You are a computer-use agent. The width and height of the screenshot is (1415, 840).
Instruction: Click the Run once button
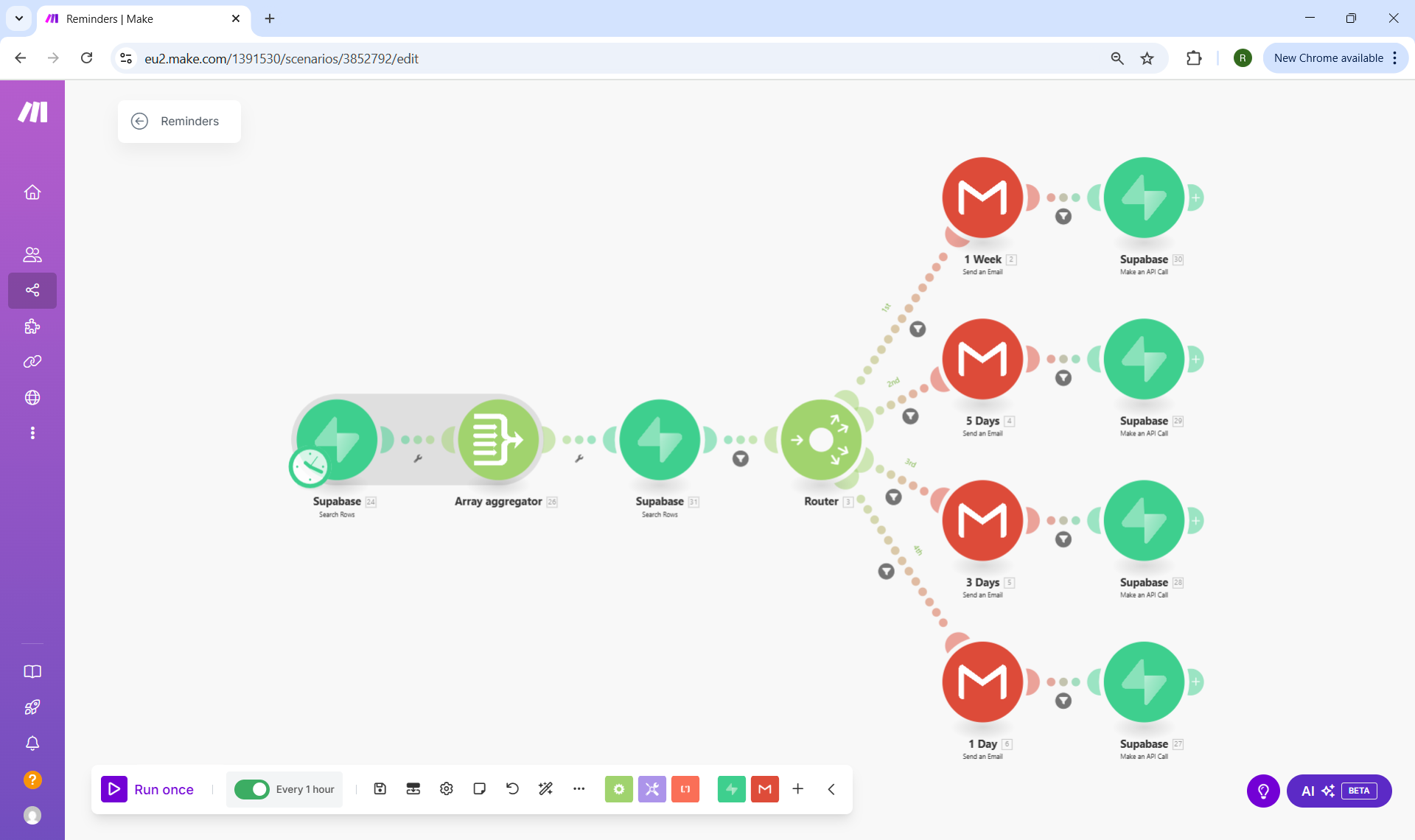[147, 789]
